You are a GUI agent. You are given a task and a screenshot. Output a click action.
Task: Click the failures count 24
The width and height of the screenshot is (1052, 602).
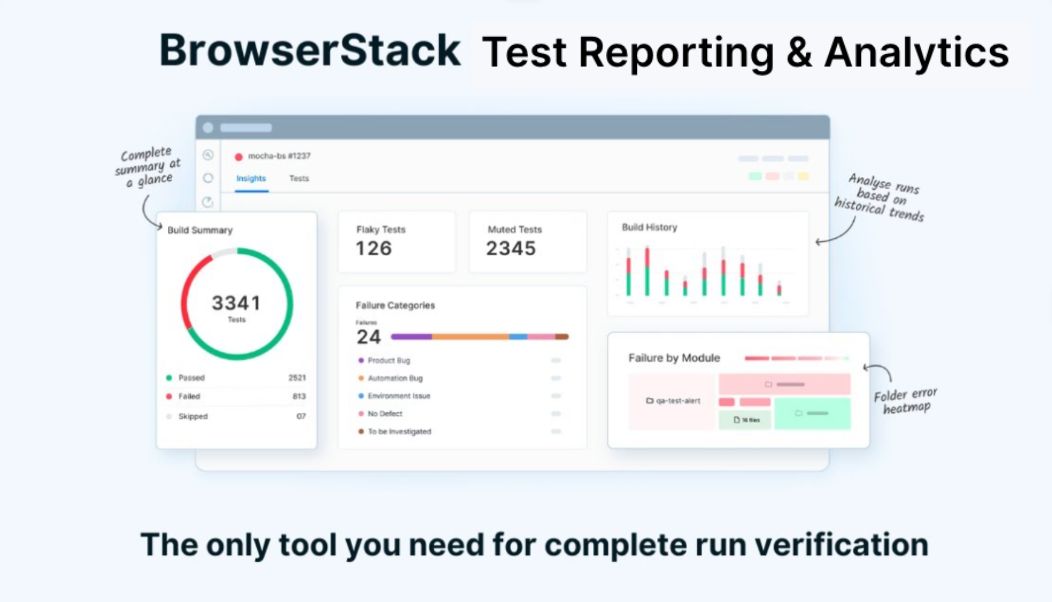pyautogui.click(x=368, y=337)
